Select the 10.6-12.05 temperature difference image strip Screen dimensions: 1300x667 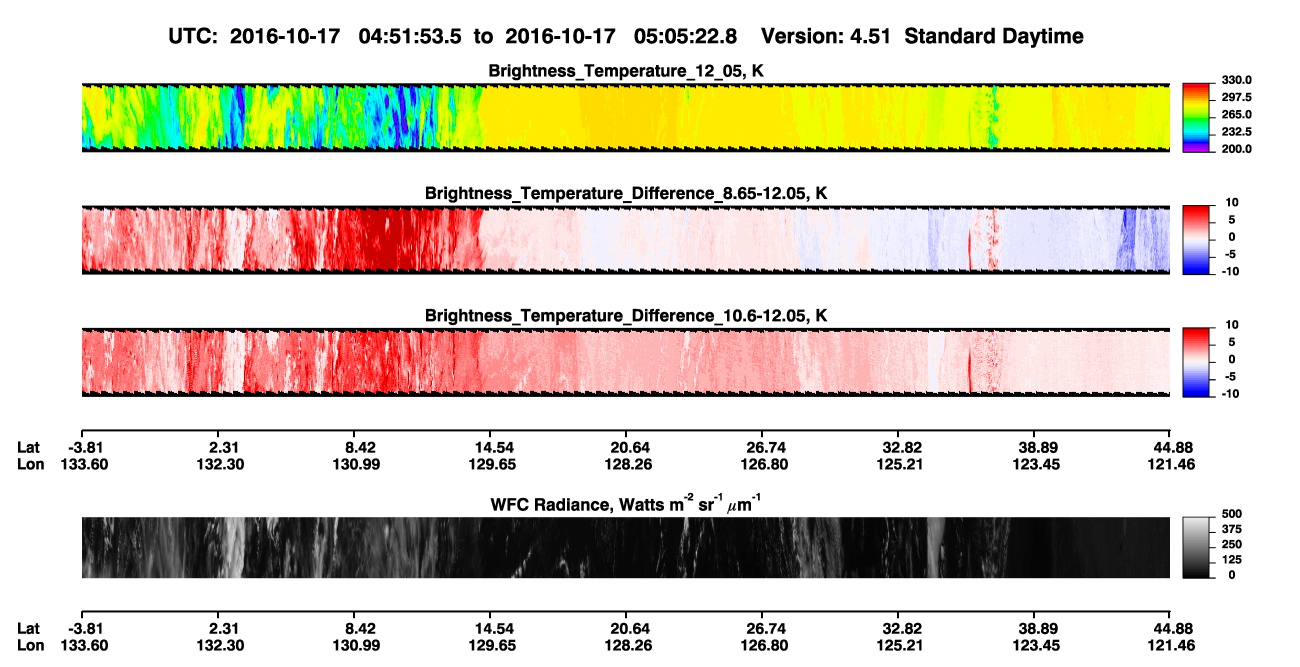coord(625,363)
